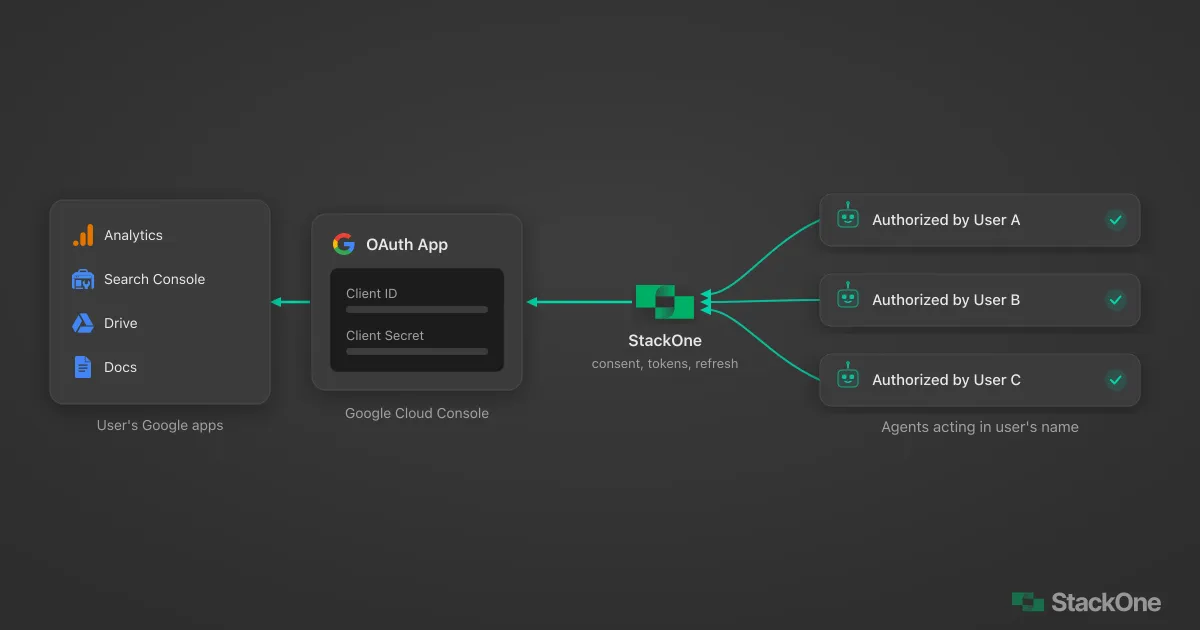Viewport: 1200px width, 630px height.
Task: Click the Google Drive triangle icon
Action: [83, 323]
